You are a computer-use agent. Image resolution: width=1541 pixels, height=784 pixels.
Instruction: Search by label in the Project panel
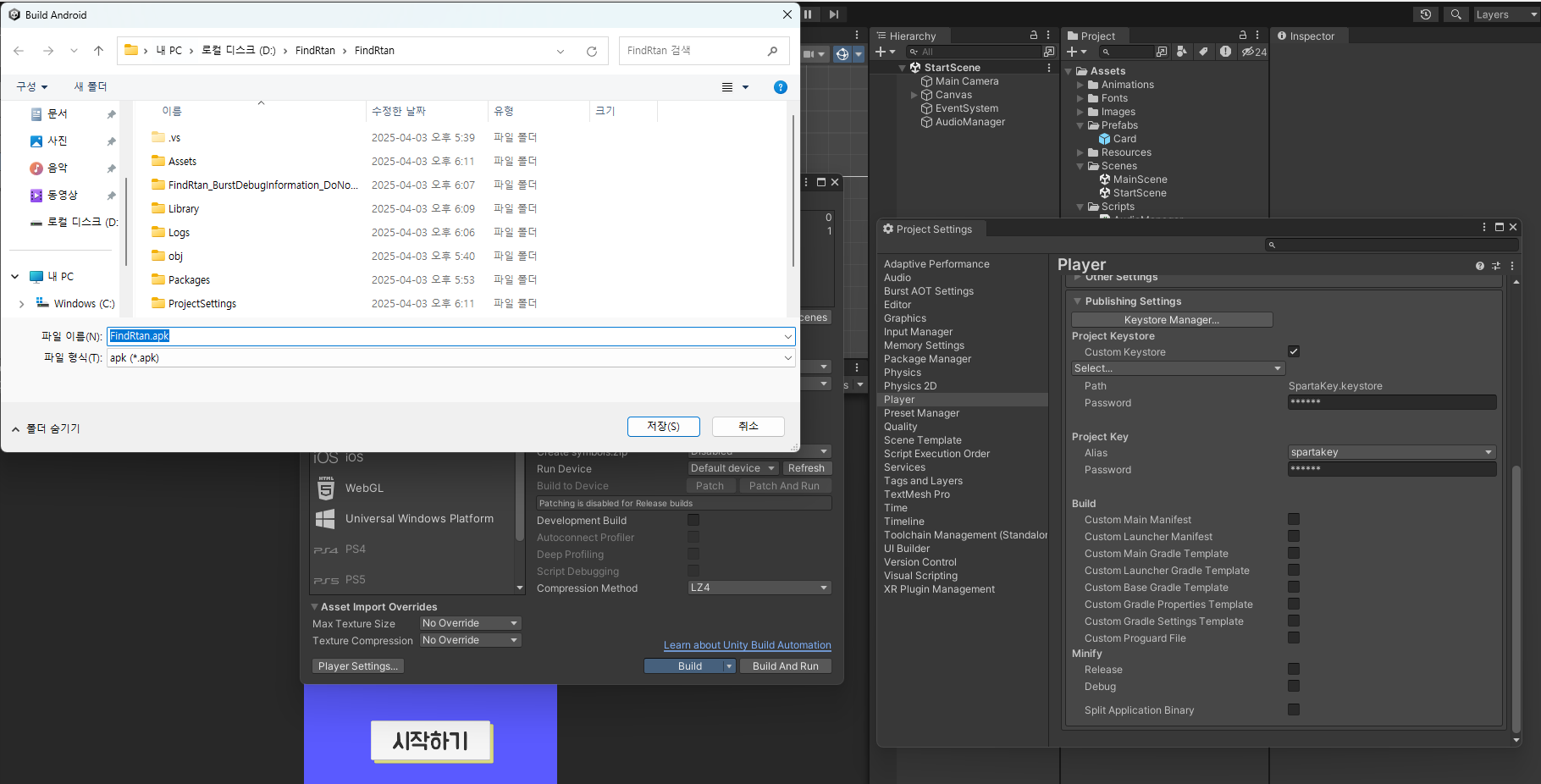click(1203, 52)
